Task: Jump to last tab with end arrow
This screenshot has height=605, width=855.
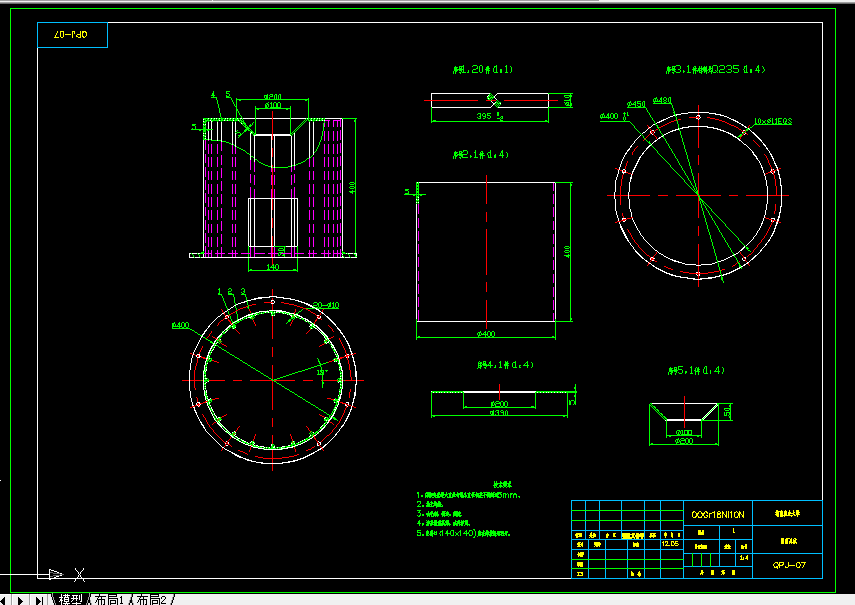Action: click(39, 600)
